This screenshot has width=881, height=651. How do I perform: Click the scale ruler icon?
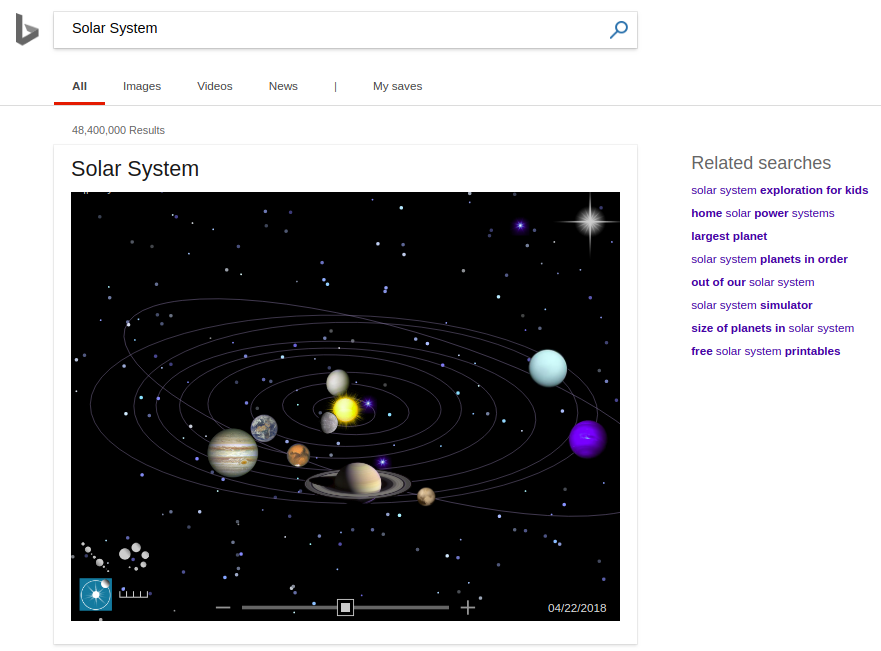134,594
